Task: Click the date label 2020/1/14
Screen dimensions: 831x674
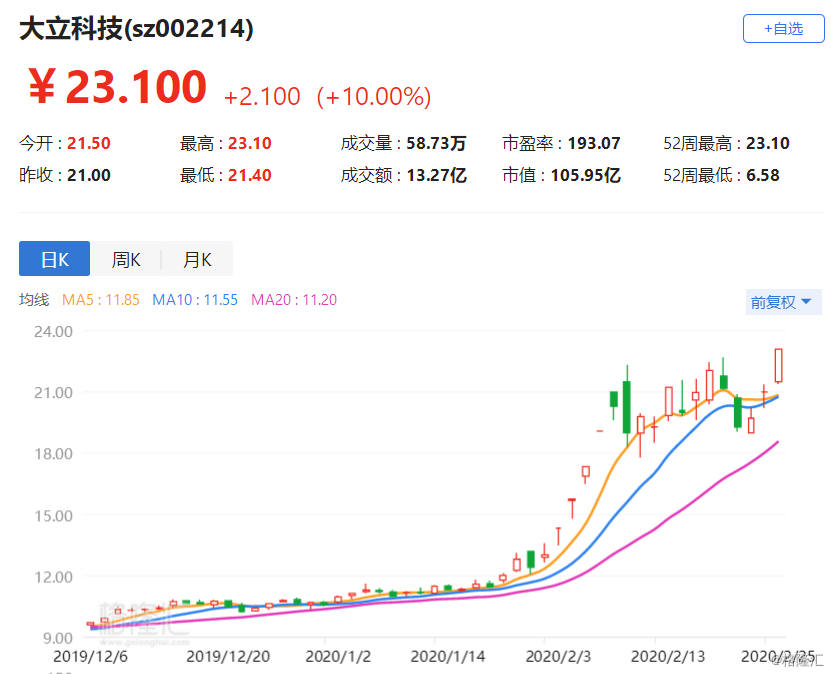Action: click(x=448, y=657)
